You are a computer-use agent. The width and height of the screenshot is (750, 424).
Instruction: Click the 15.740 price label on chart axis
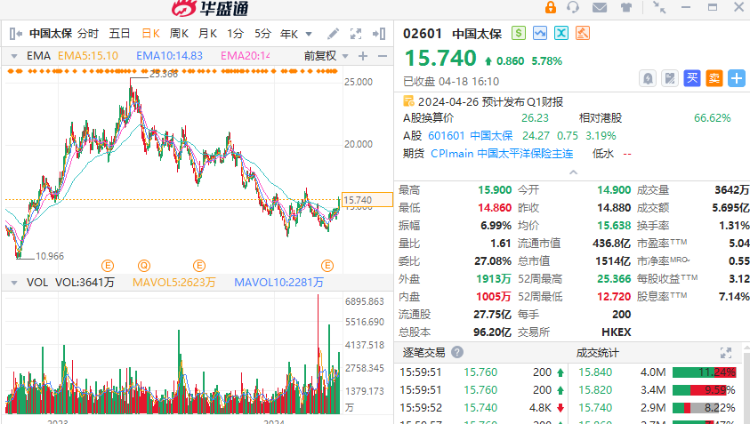[367, 200]
